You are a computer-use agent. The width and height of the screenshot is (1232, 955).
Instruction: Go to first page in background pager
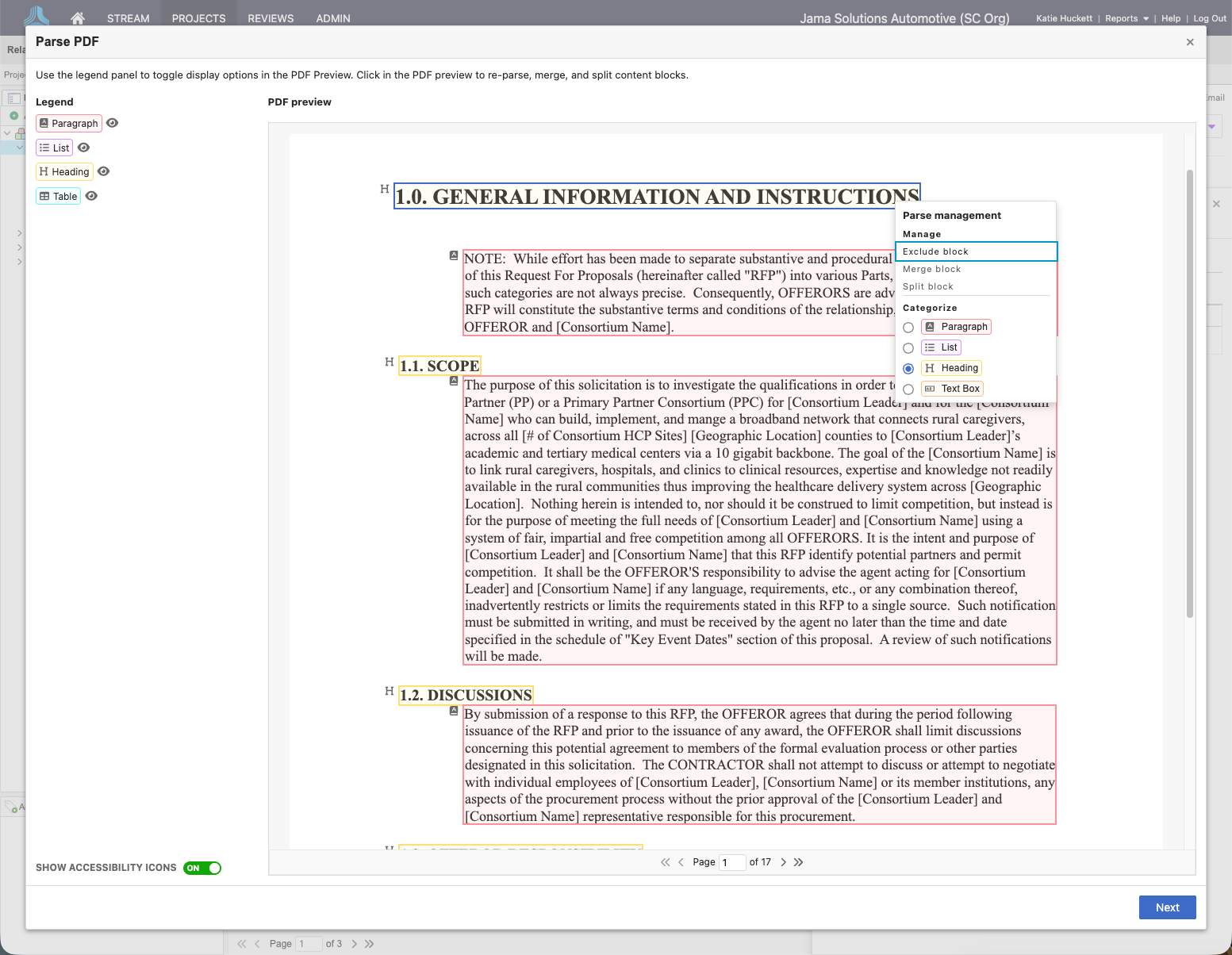[242, 944]
